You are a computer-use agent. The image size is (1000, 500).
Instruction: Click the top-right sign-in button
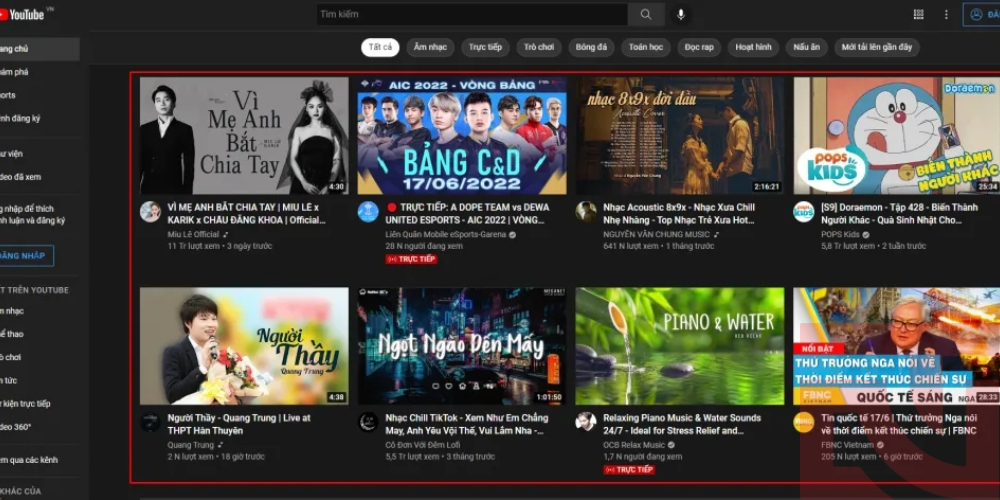pyautogui.click(x=982, y=14)
